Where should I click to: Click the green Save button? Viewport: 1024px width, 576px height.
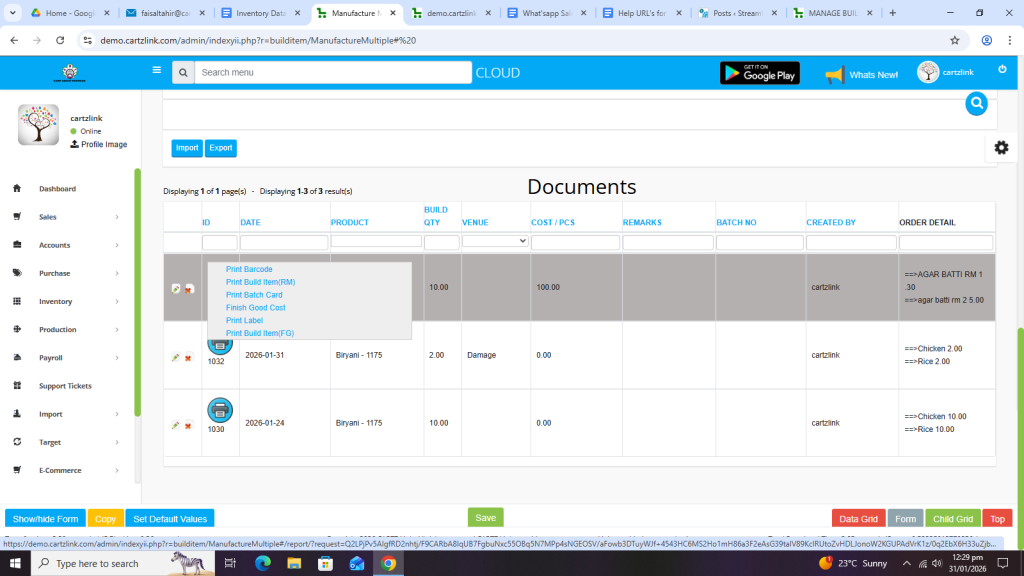coord(485,518)
